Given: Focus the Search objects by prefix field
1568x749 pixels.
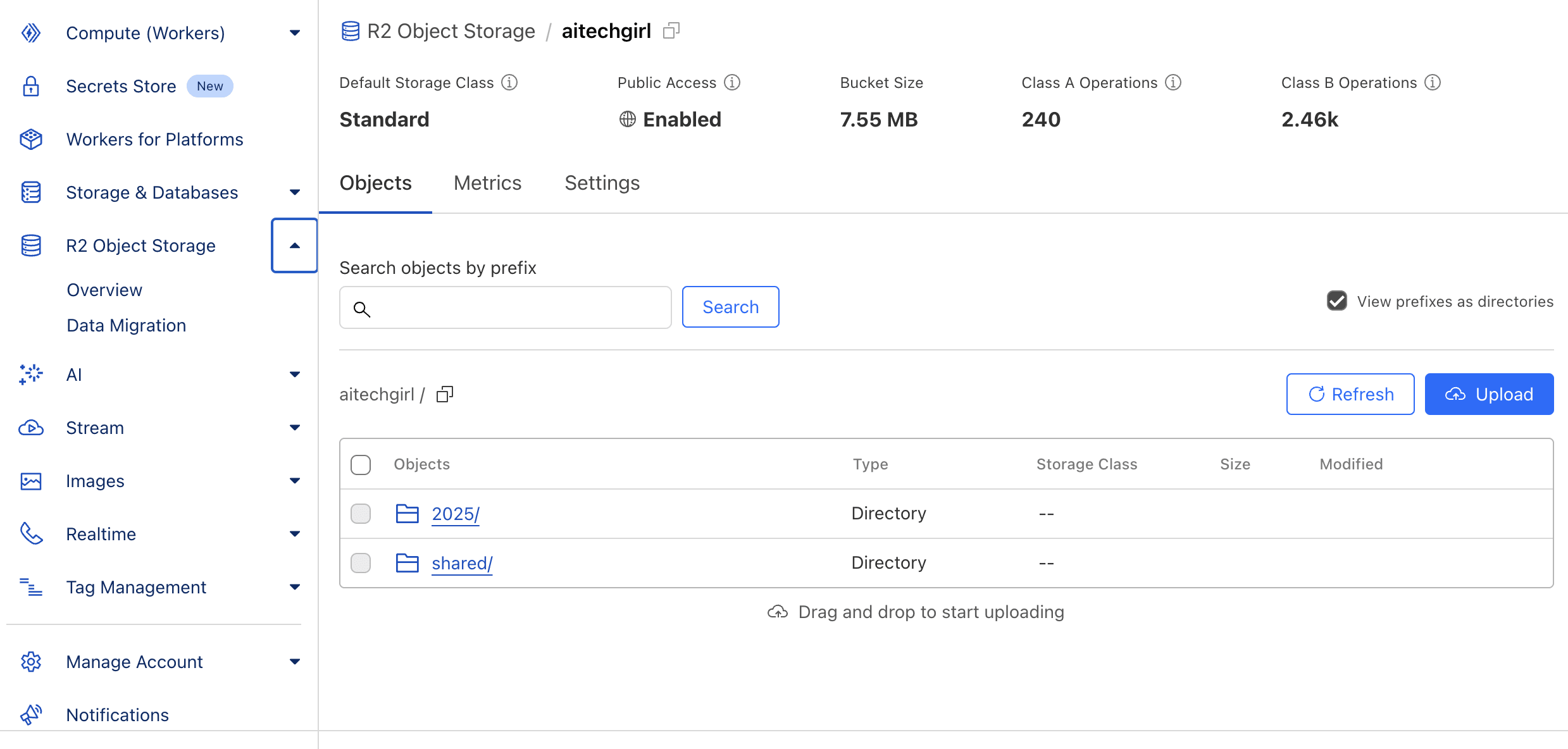Looking at the screenshot, I should [505, 307].
